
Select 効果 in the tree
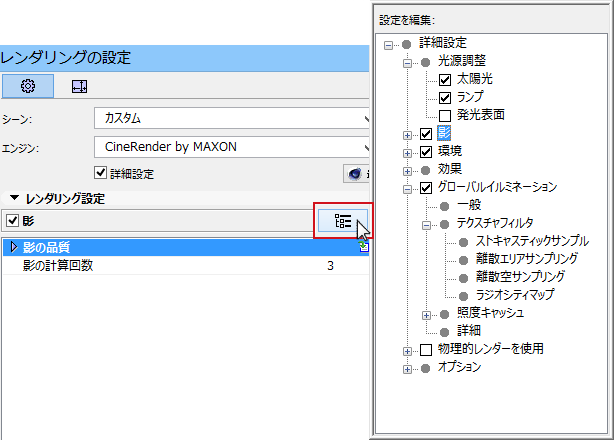click(x=450, y=169)
